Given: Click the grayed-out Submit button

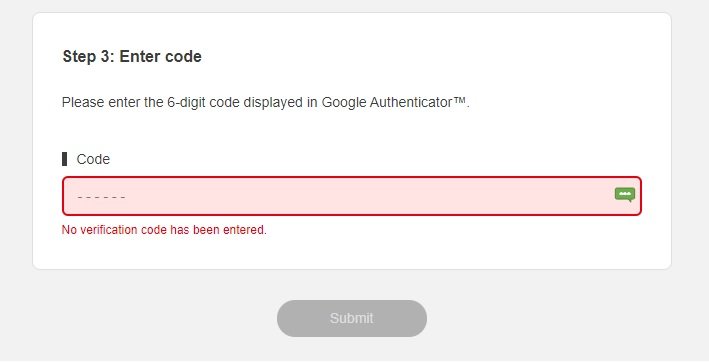Looking at the screenshot, I should [x=352, y=318].
